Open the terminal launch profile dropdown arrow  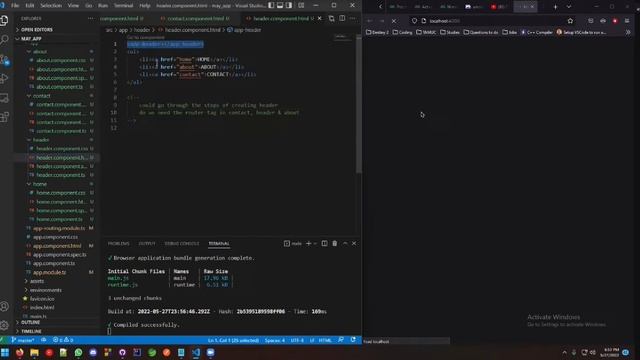315,244
